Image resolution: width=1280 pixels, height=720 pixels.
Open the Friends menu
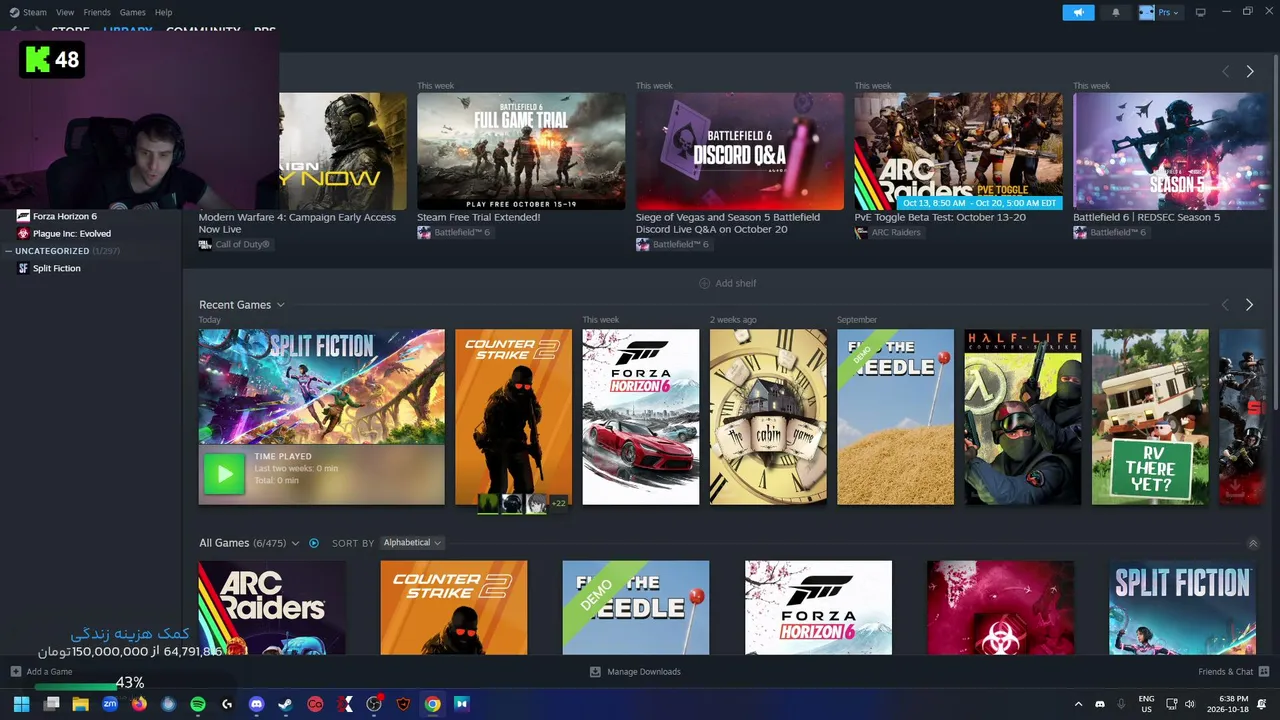point(97,12)
